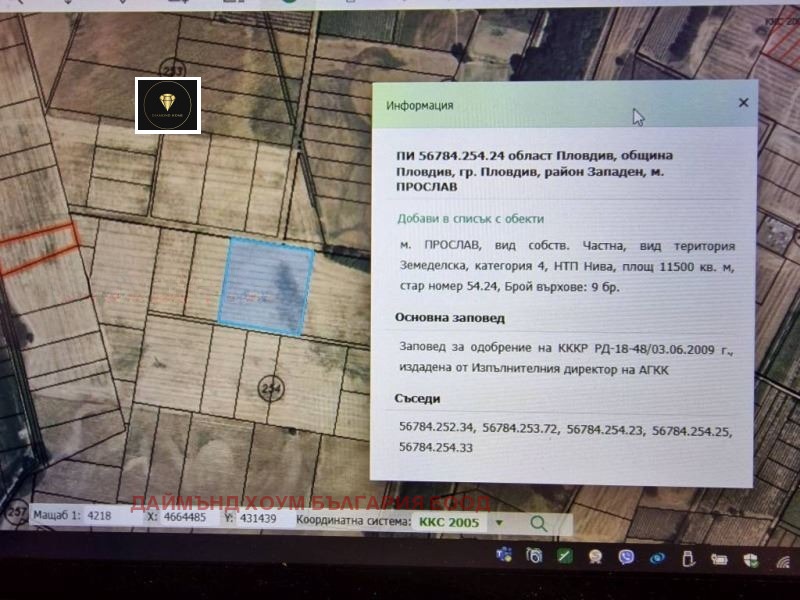Click the blue swirl tray icon
The height and width of the screenshot is (600, 800).
point(657,558)
